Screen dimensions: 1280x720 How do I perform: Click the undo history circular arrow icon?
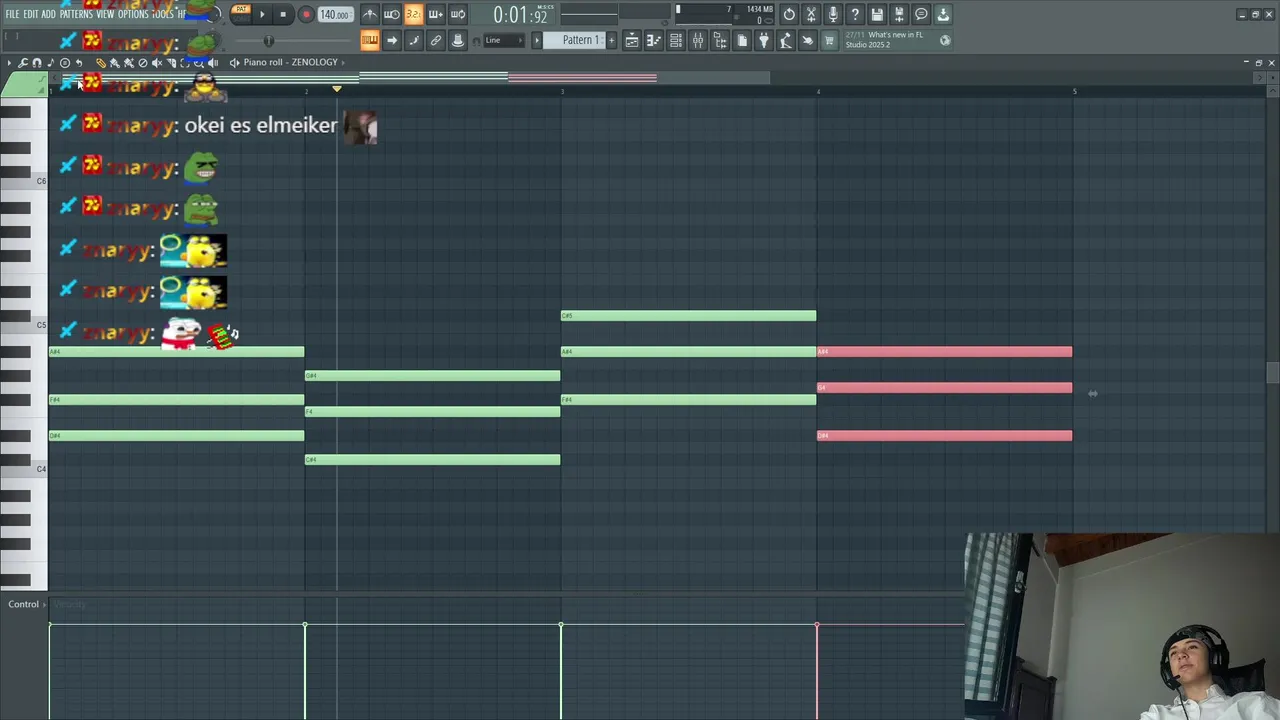pos(789,14)
